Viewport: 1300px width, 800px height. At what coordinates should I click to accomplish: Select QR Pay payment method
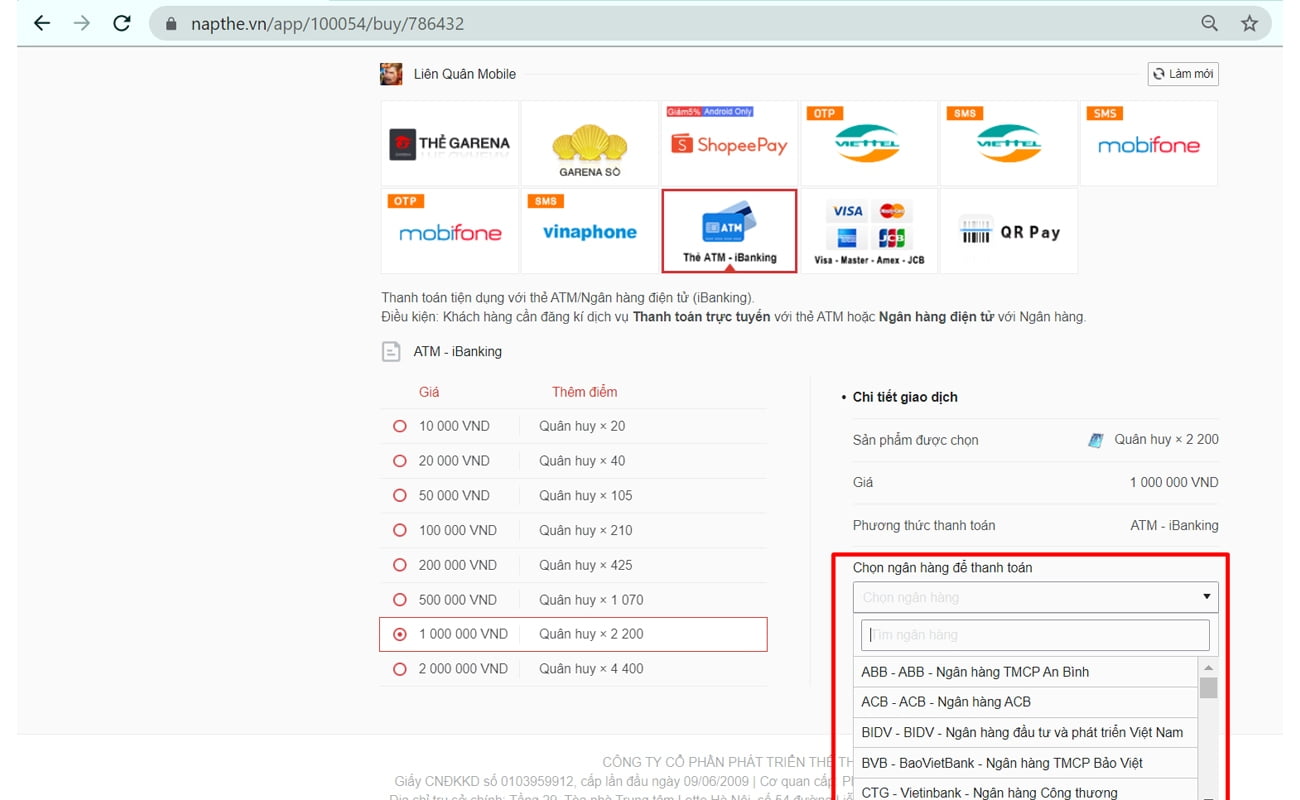1009,231
